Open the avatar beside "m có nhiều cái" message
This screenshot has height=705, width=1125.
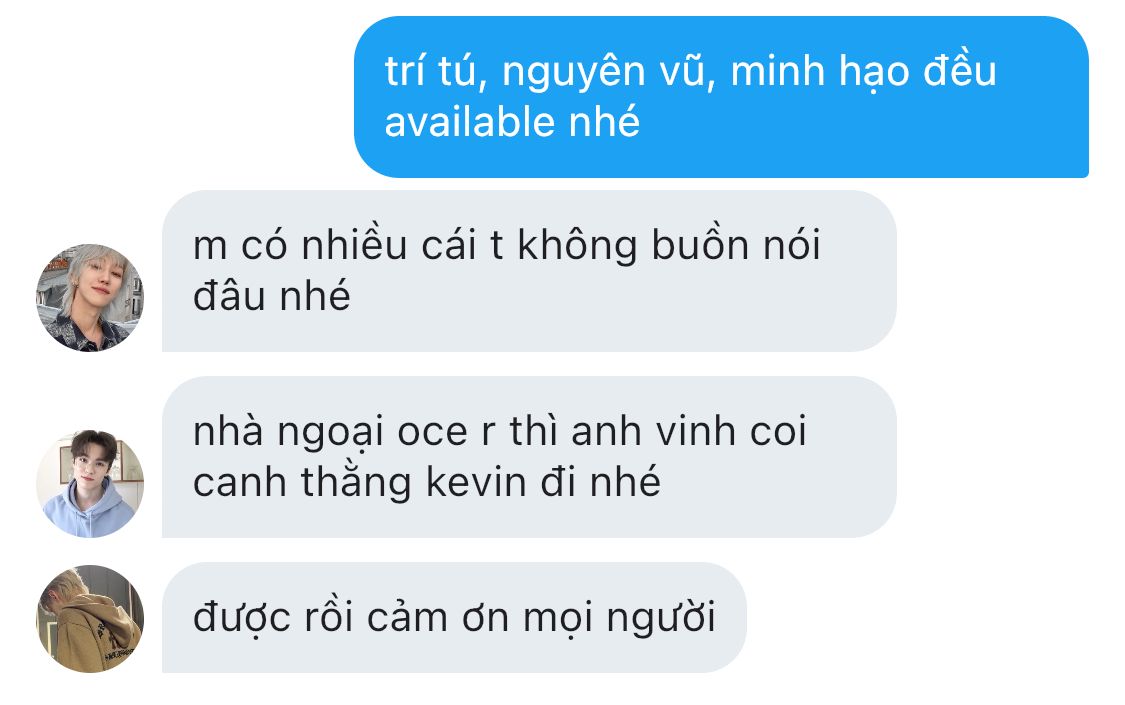point(90,298)
